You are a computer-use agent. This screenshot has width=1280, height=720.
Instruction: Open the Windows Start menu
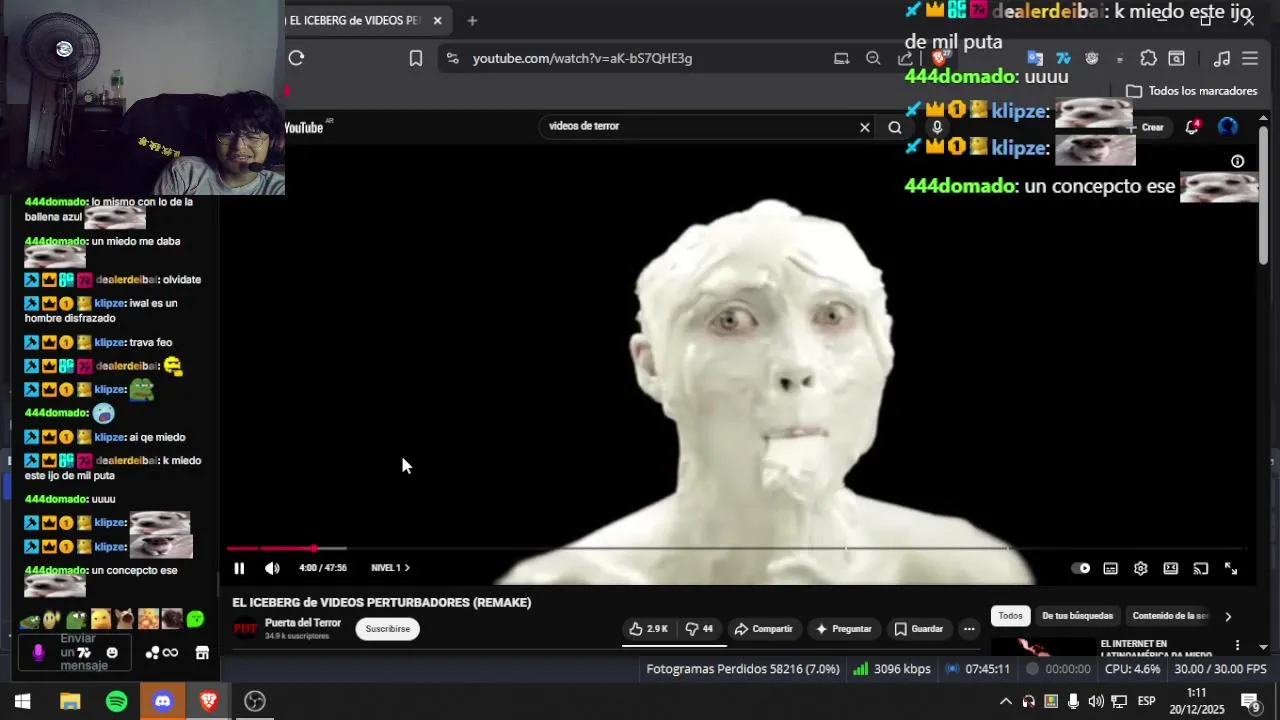(23, 701)
